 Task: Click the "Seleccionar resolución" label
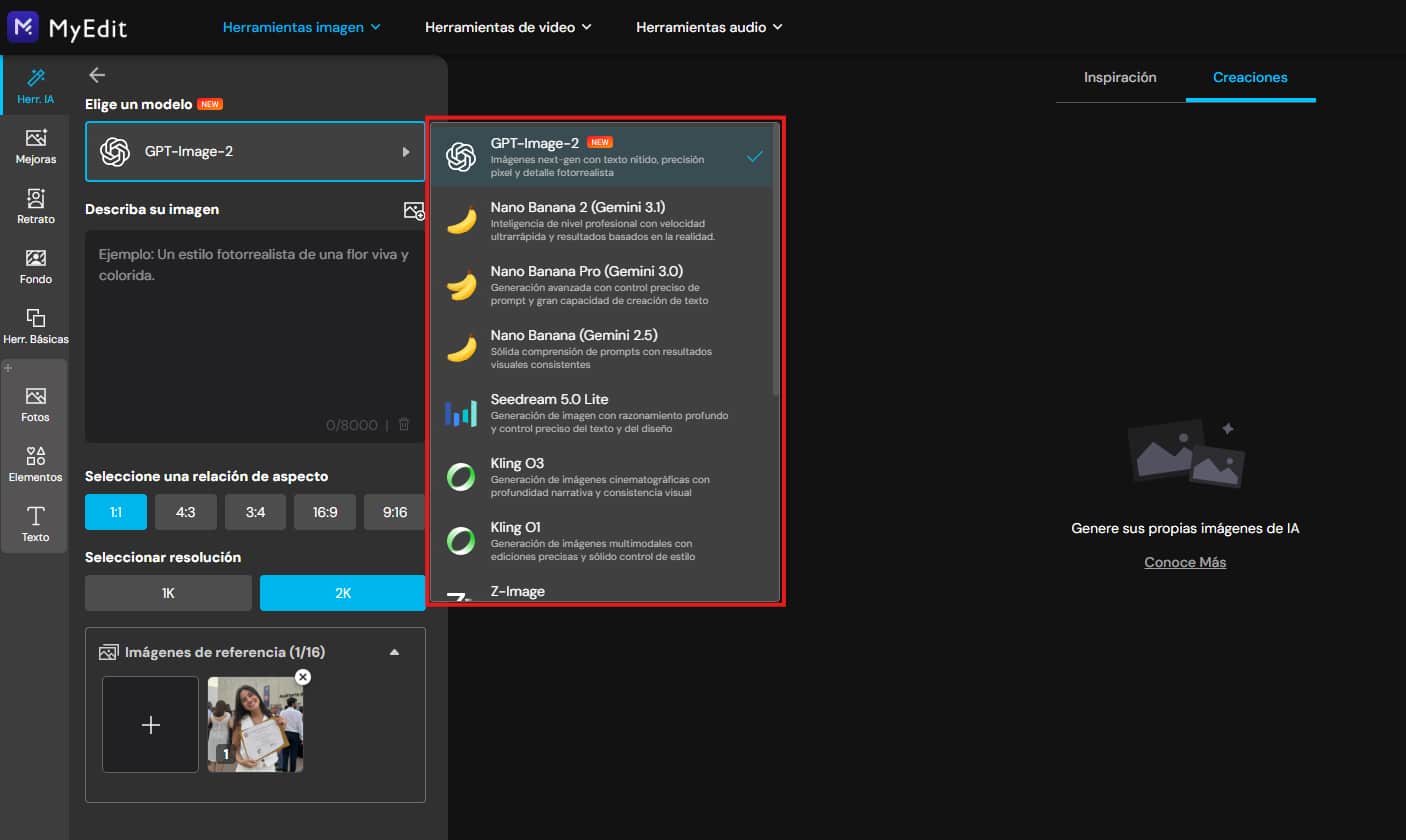[163, 557]
